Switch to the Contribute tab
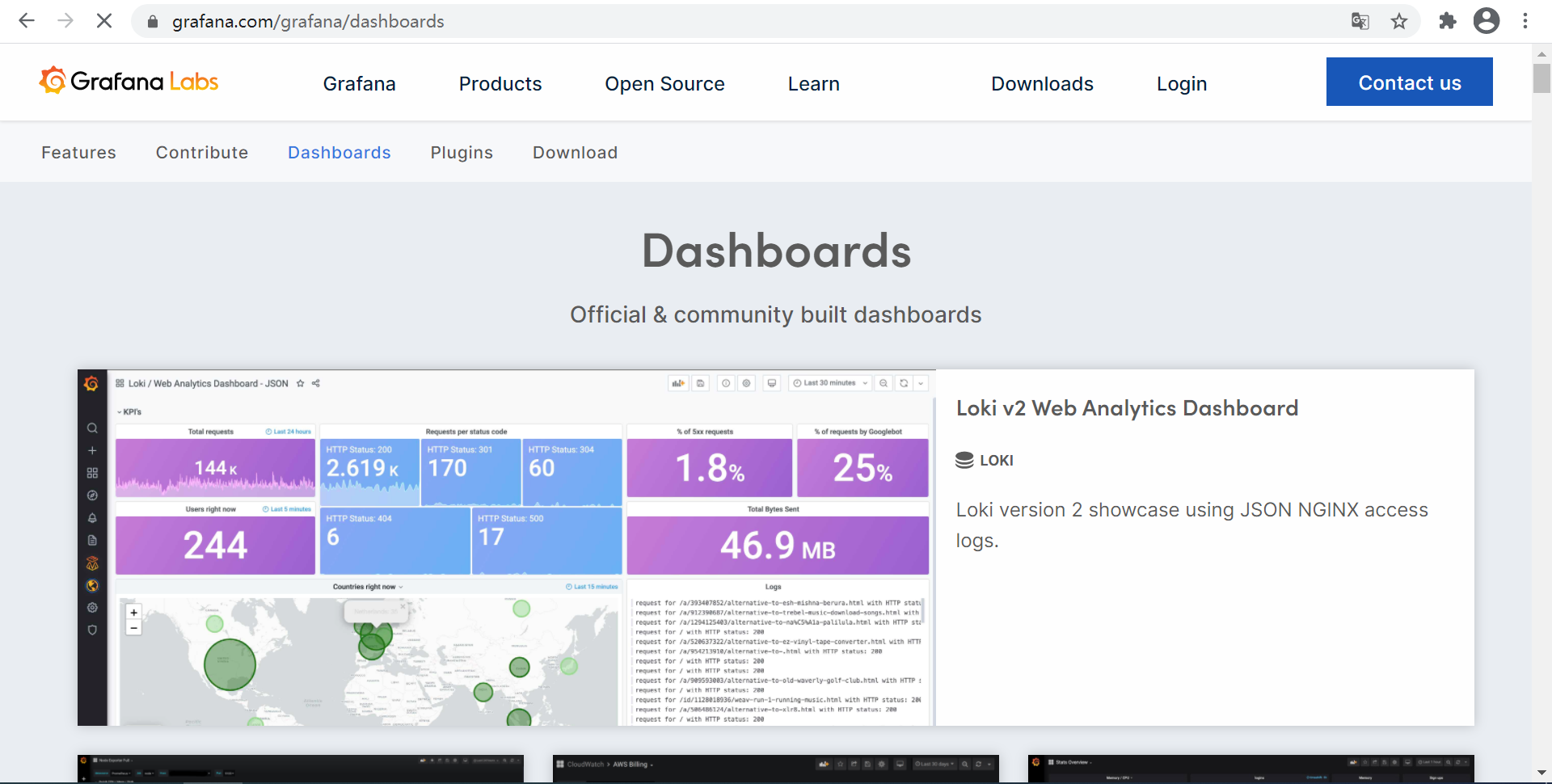The image size is (1552, 784). [x=202, y=152]
